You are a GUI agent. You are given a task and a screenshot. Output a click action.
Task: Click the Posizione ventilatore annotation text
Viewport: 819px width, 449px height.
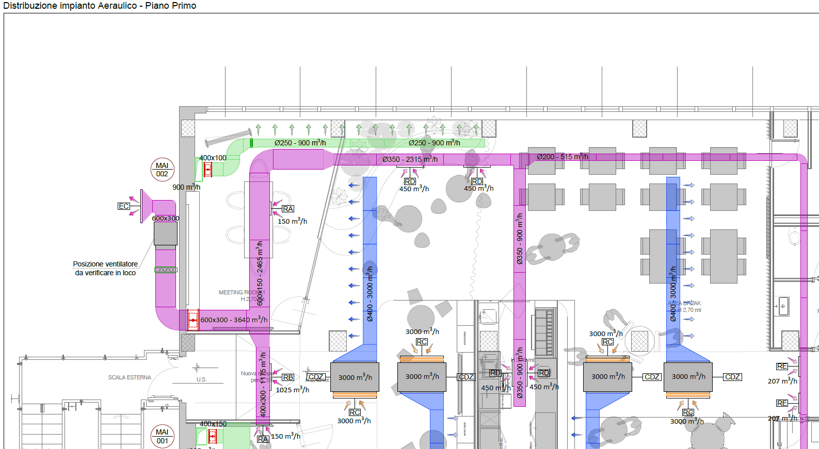(x=105, y=268)
